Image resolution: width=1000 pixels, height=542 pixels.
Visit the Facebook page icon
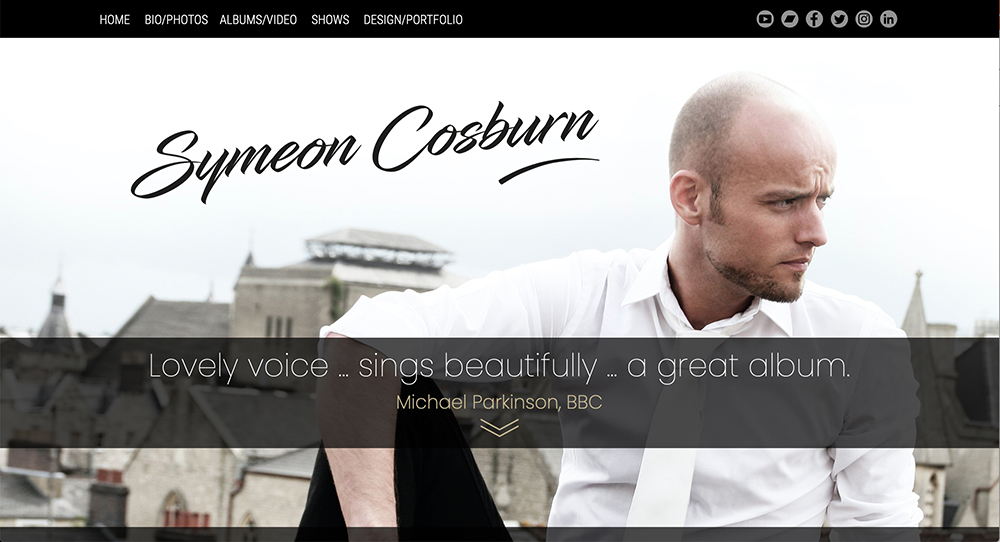click(x=814, y=19)
